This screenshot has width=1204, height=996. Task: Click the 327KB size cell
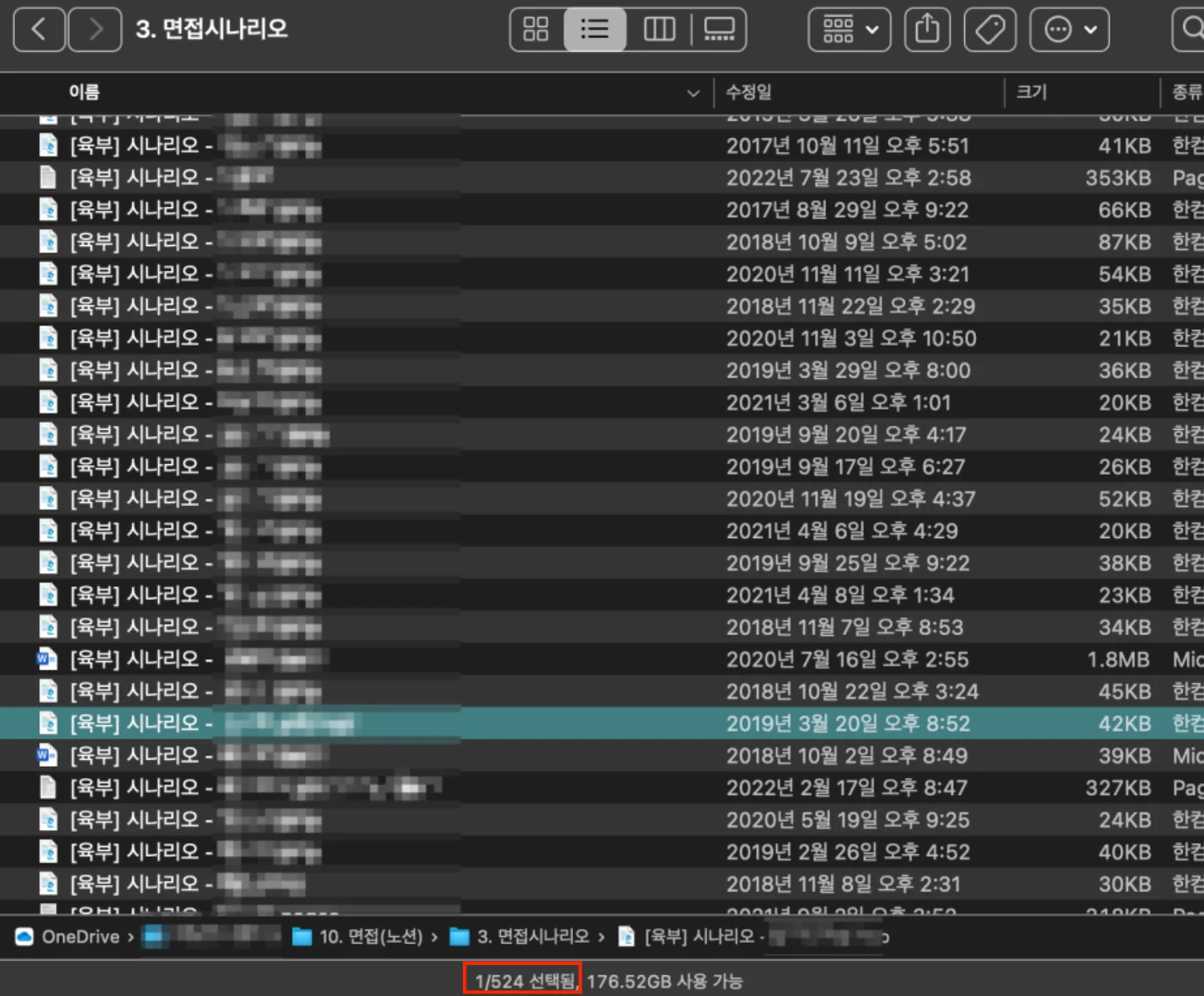[x=1118, y=788]
